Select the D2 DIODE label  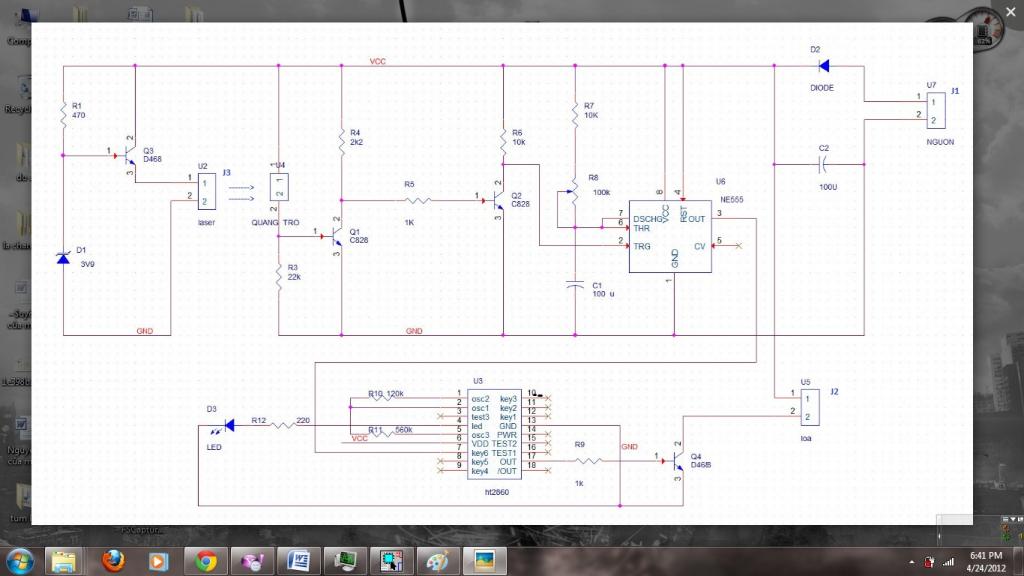[822, 88]
